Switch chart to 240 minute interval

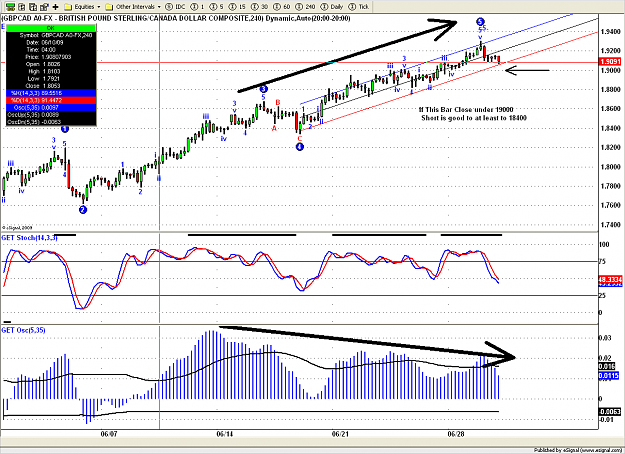point(307,6)
